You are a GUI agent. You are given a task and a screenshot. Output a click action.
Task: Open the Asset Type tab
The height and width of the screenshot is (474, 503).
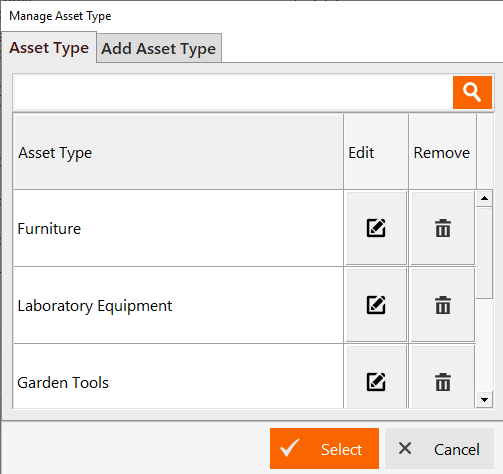click(x=49, y=48)
